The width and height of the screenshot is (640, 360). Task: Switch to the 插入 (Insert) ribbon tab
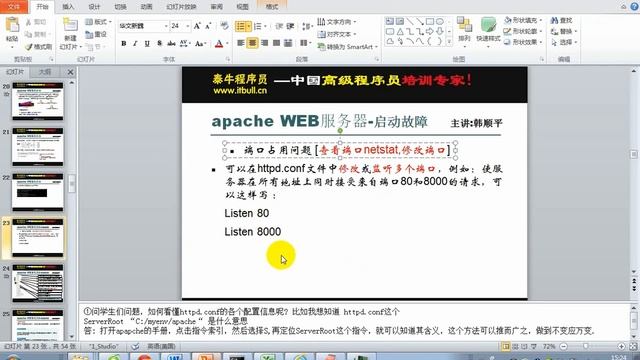click(68, 7)
